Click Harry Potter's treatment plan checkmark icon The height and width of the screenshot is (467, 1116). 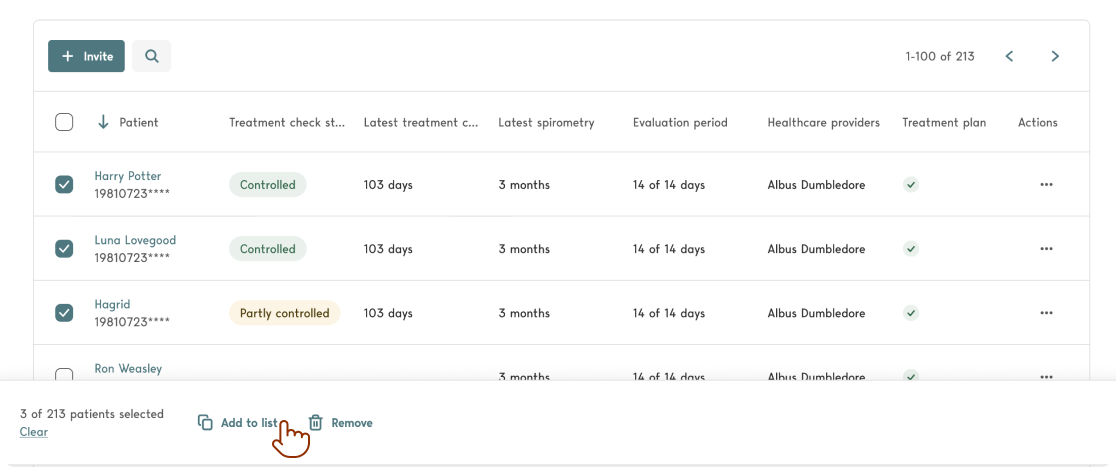tap(910, 185)
